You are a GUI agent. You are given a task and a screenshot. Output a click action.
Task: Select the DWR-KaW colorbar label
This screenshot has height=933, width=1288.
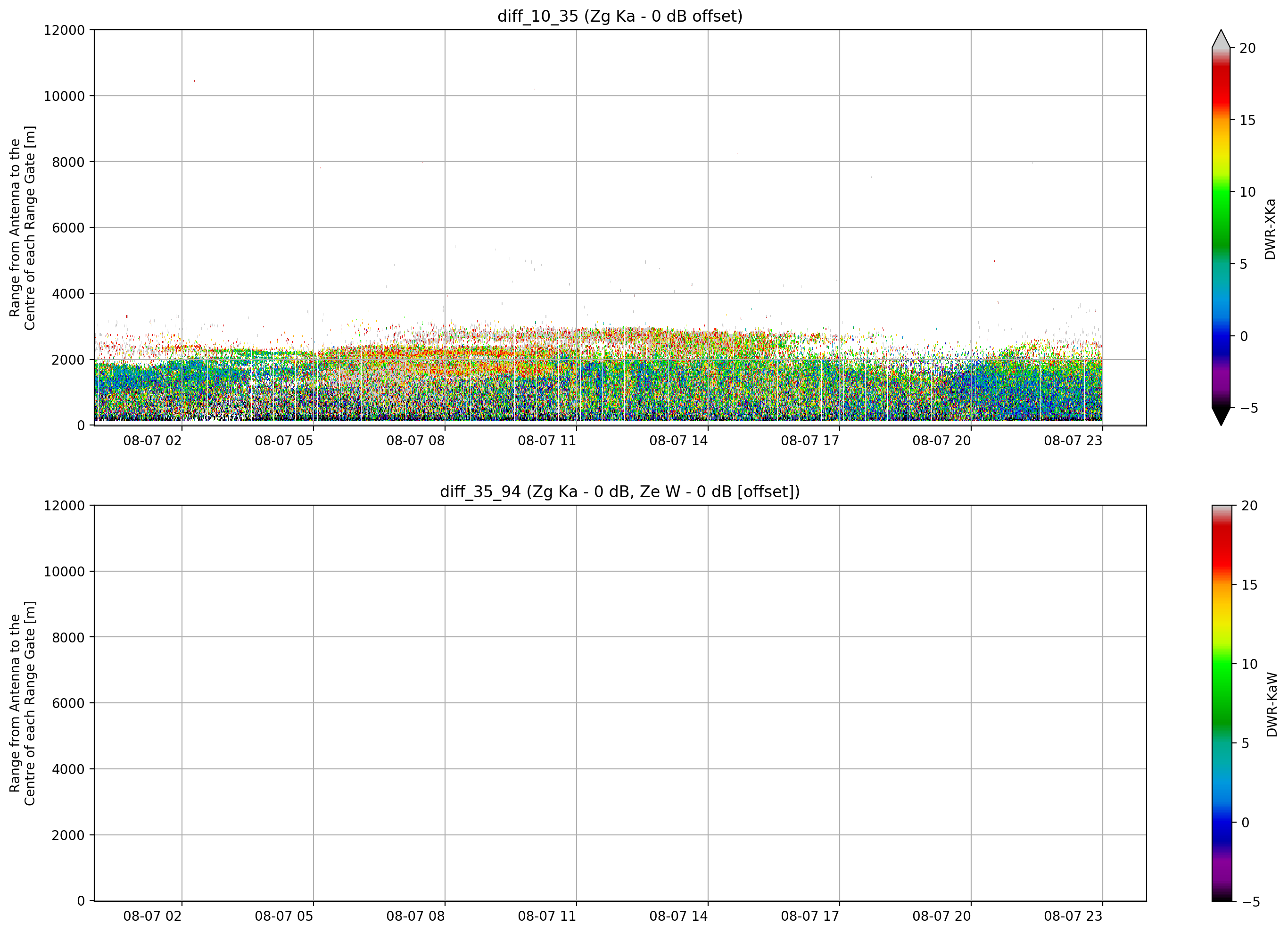point(1271,705)
